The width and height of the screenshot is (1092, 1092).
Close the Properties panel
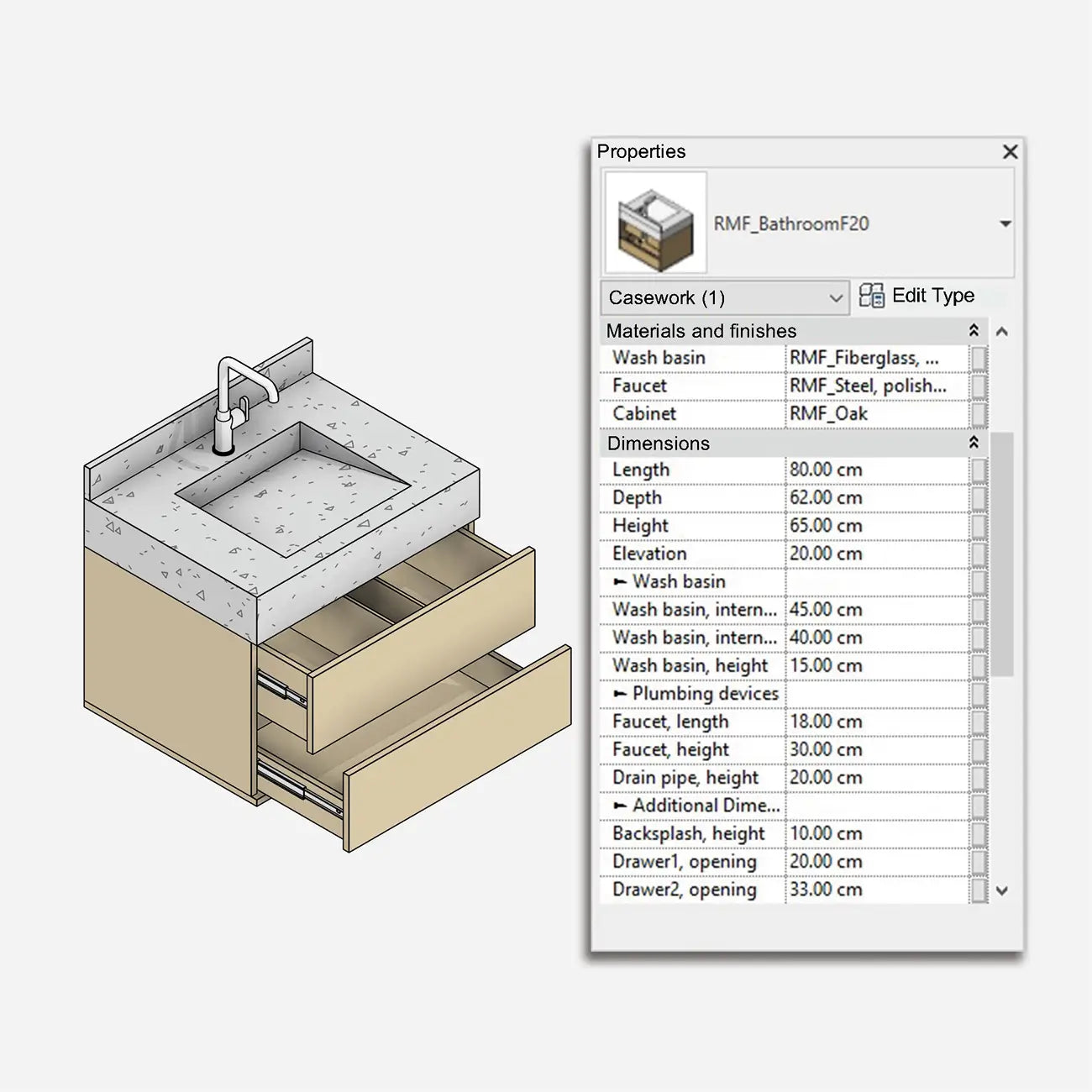(1010, 152)
